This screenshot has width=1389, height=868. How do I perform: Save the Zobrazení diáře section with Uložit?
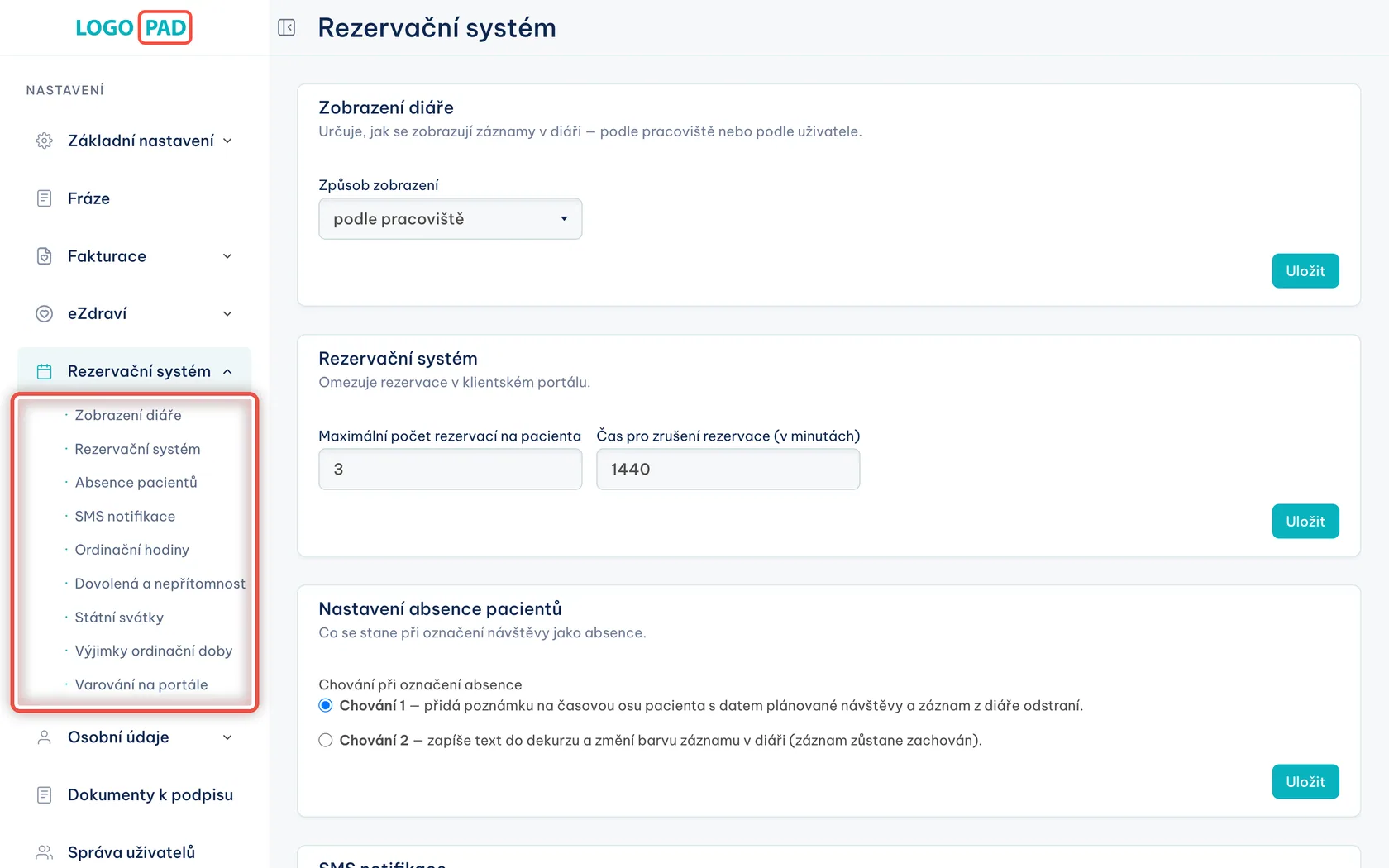point(1305,271)
